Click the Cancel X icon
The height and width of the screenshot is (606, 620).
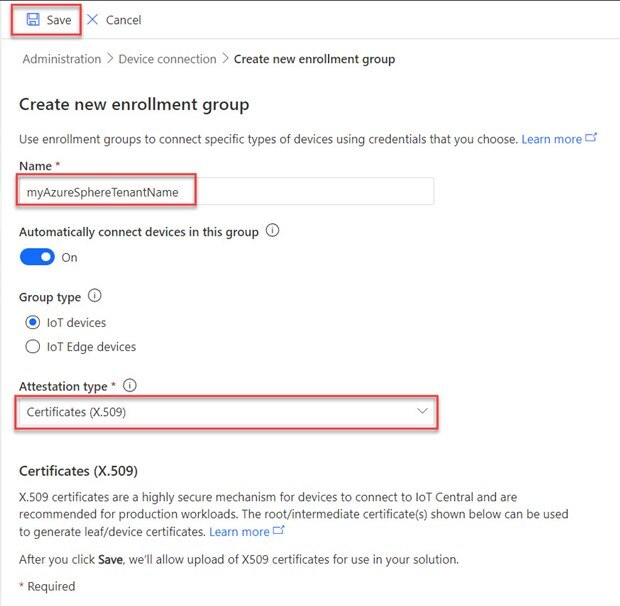93,20
